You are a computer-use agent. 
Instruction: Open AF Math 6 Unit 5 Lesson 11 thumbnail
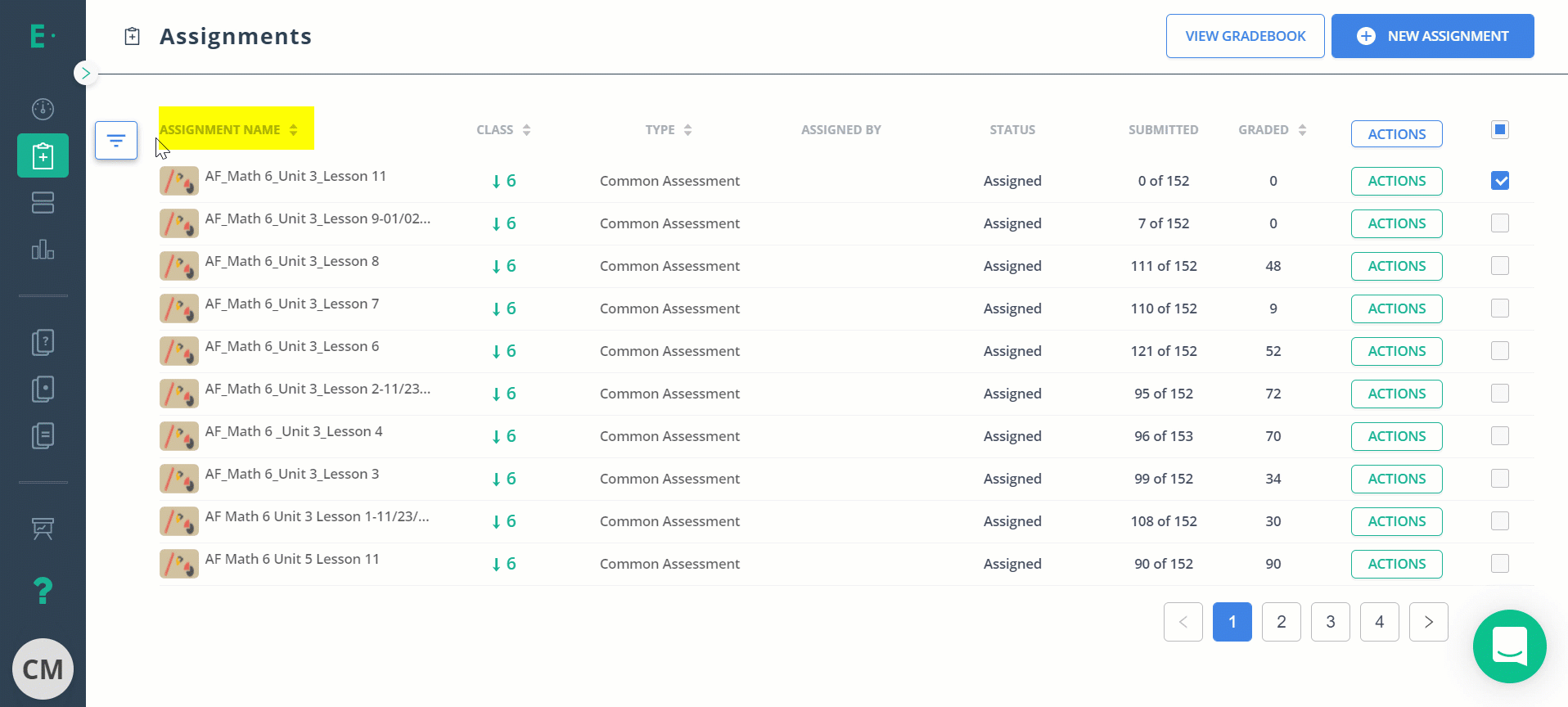coord(178,564)
